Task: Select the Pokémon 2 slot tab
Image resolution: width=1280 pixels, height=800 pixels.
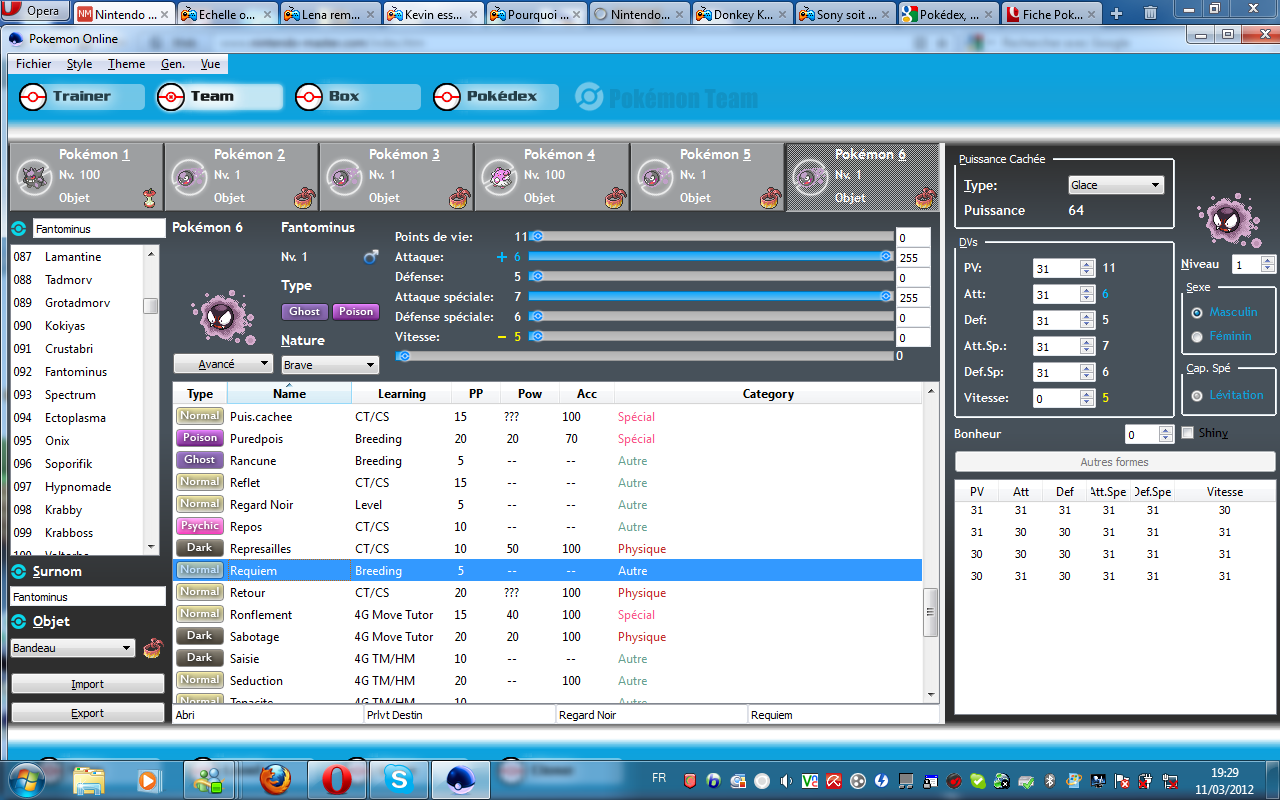Action: click(x=241, y=177)
